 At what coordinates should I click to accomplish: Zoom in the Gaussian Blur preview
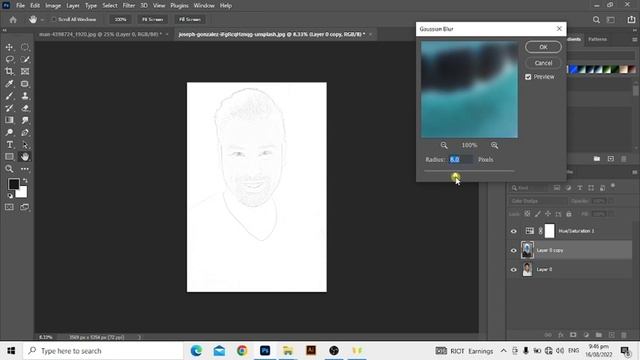coord(494,145)
